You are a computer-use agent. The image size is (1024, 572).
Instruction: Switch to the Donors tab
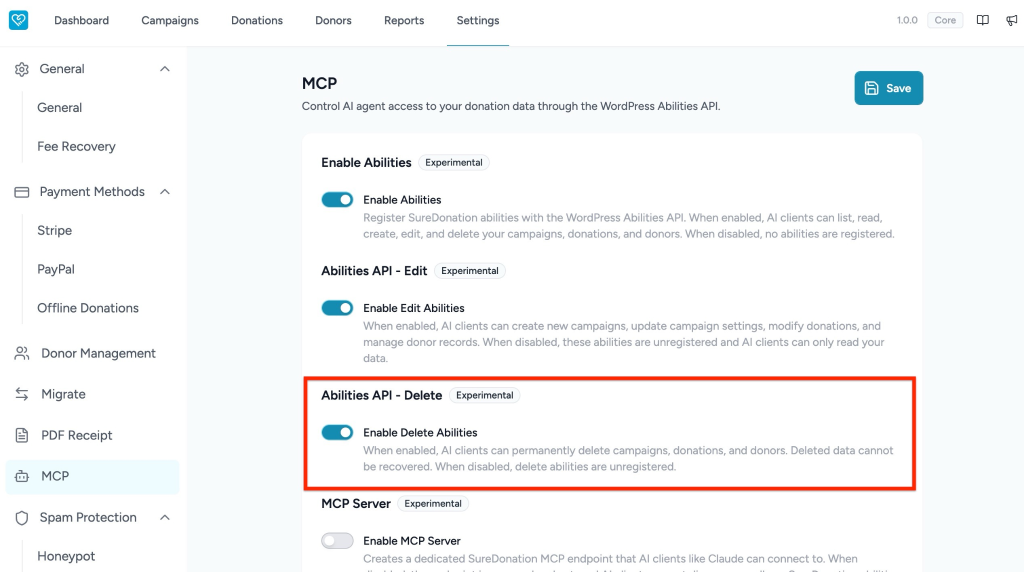(x=333, y=20)
